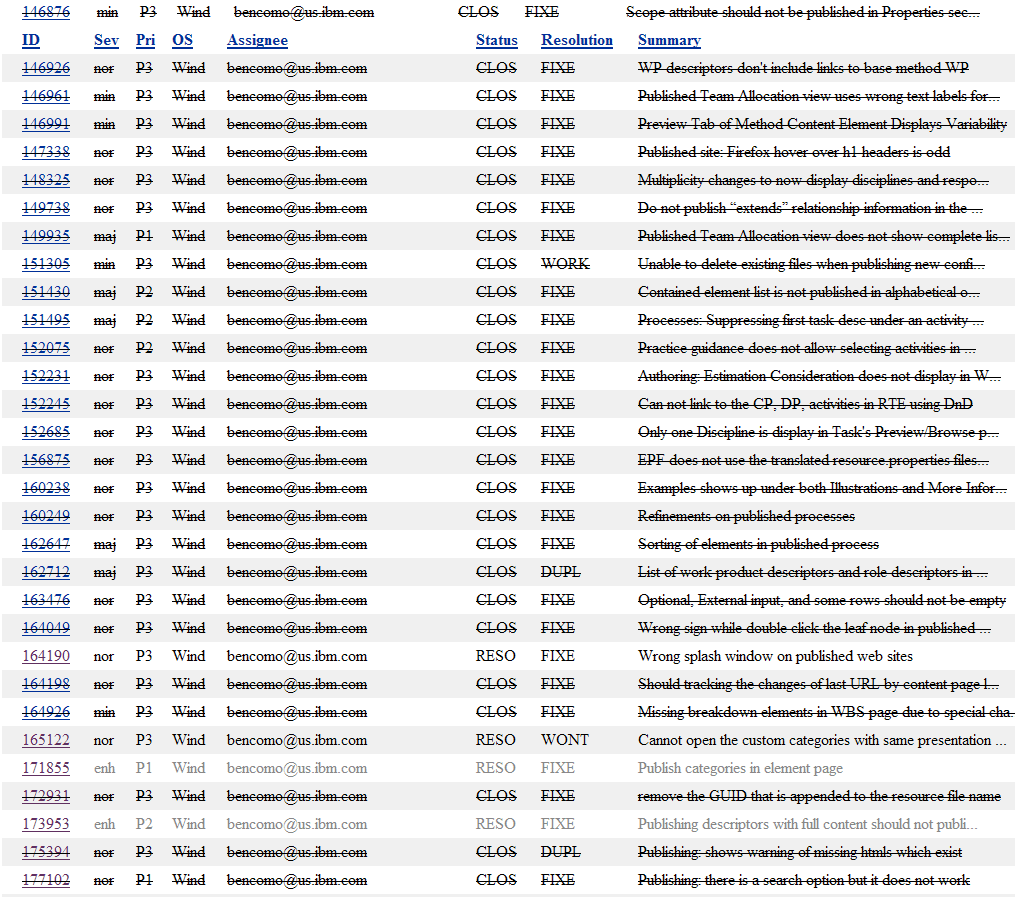The height and width of the screenshot is (897, 1015).
Task: Click RESO status in bug 164190 row
Action: point(495,656)
